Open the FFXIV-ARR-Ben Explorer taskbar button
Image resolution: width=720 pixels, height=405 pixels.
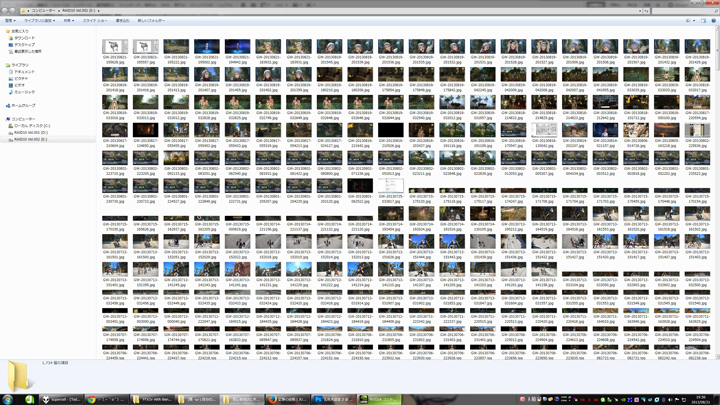click(x=152, y=399)
